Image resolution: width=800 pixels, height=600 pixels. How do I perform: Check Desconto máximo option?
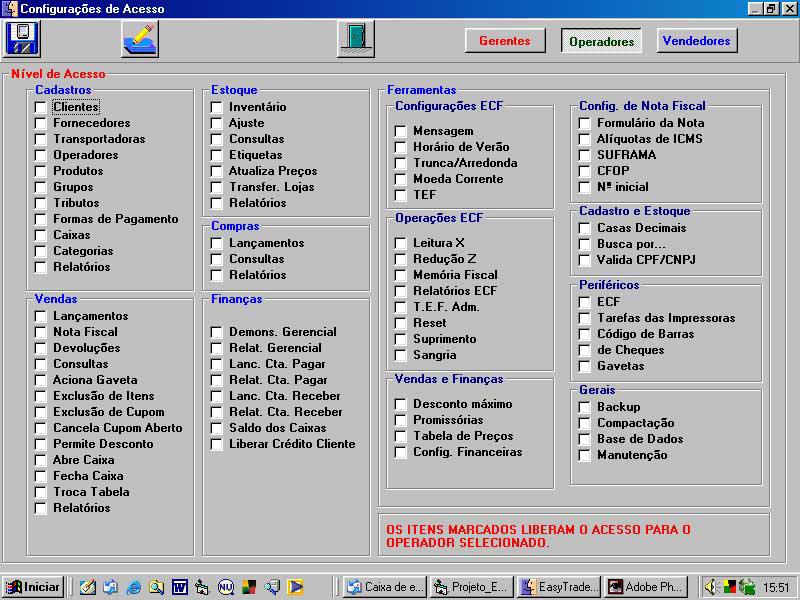click(x=401, y=404)
